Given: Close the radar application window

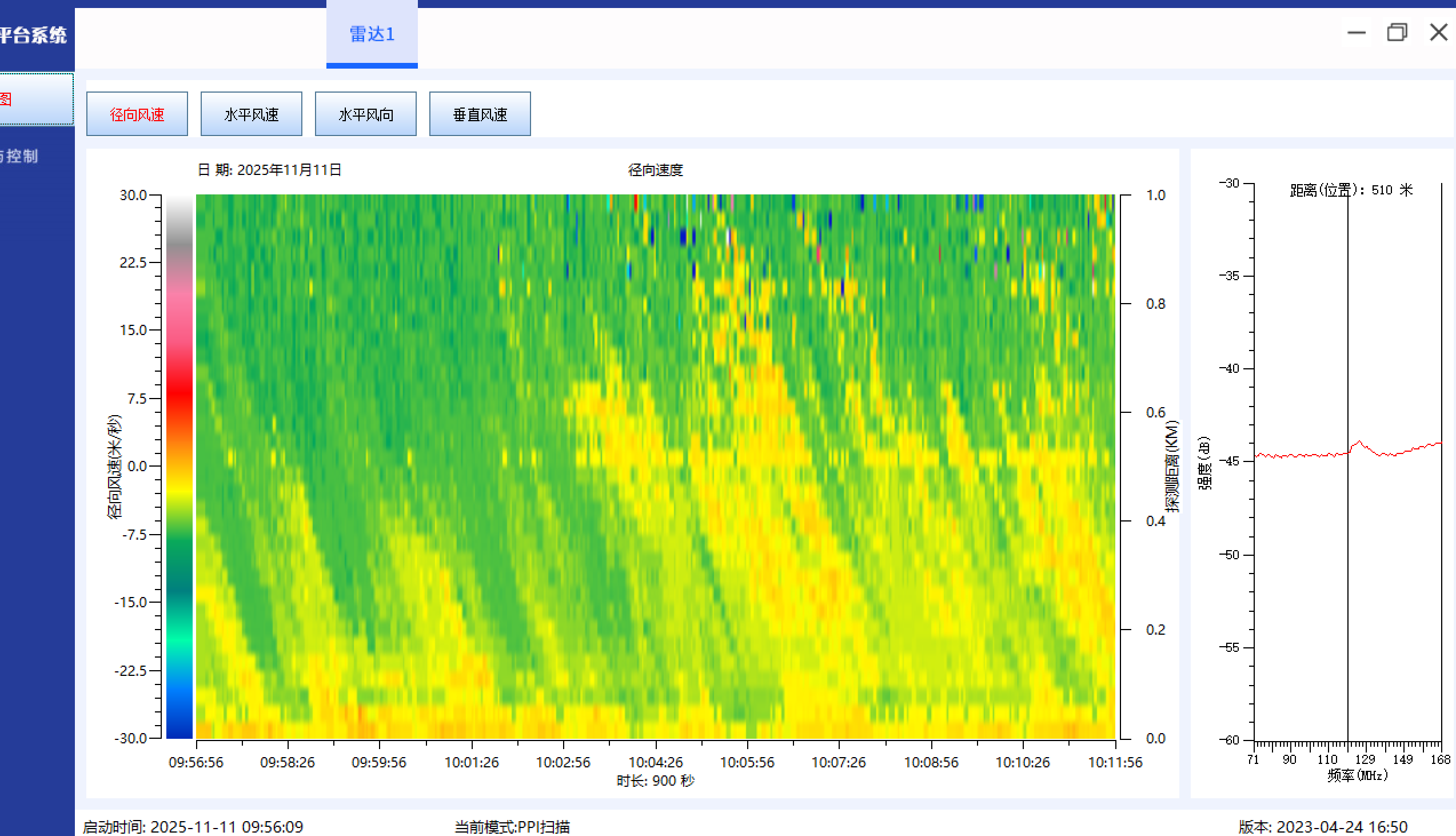Looking at the screenshot, I should (x=1438, y=33).
